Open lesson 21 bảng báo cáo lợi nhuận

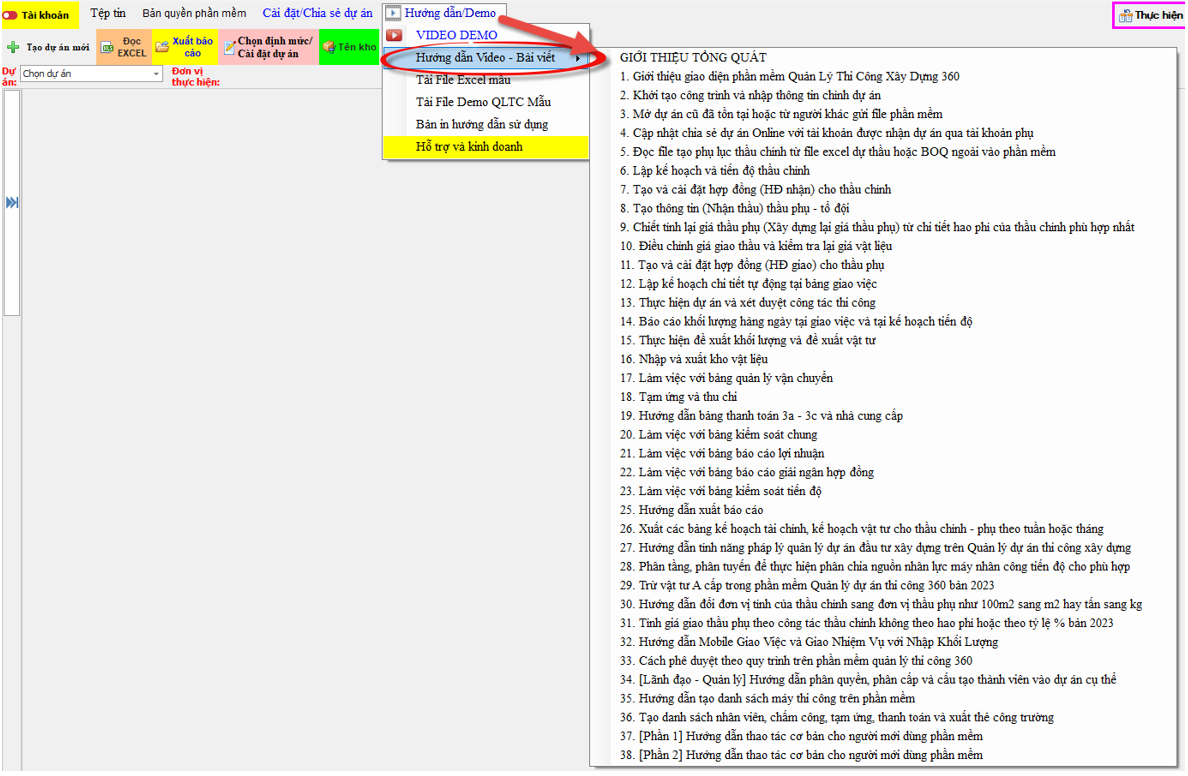pyautogui.click(x=721, y=454)
